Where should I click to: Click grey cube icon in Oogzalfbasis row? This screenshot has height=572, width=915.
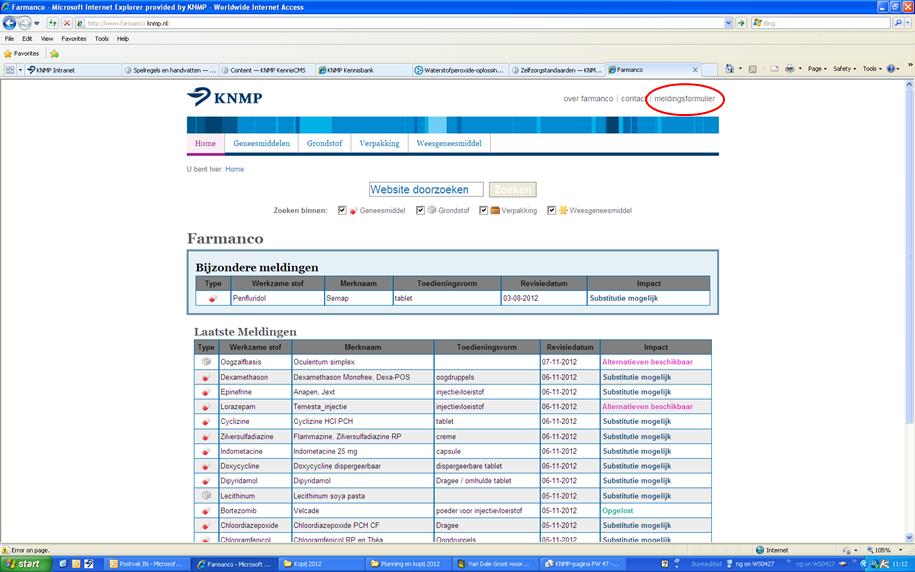tap(206, 361)
